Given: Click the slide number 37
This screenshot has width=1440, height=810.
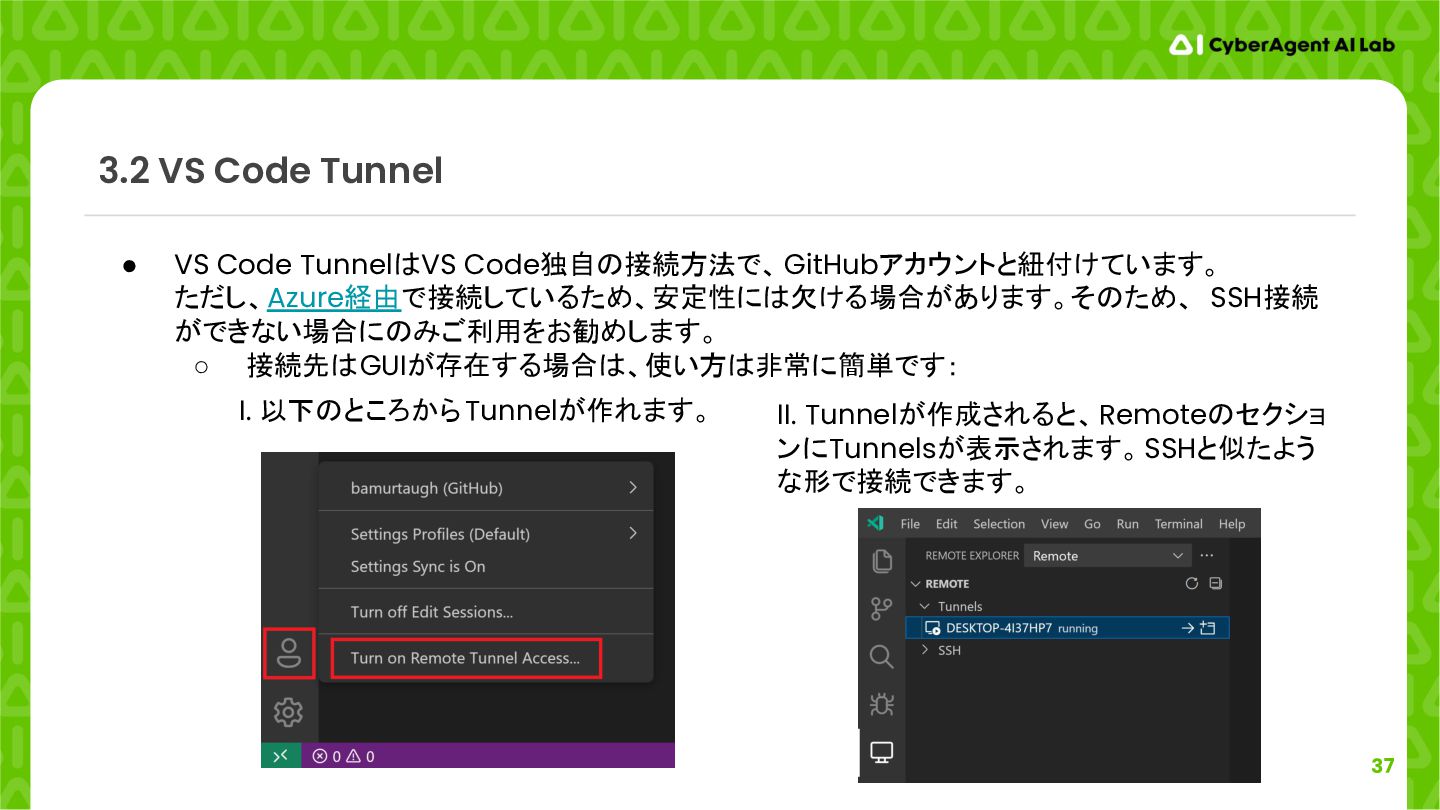Looking at the screenshot, I should tap(1383, 766).
